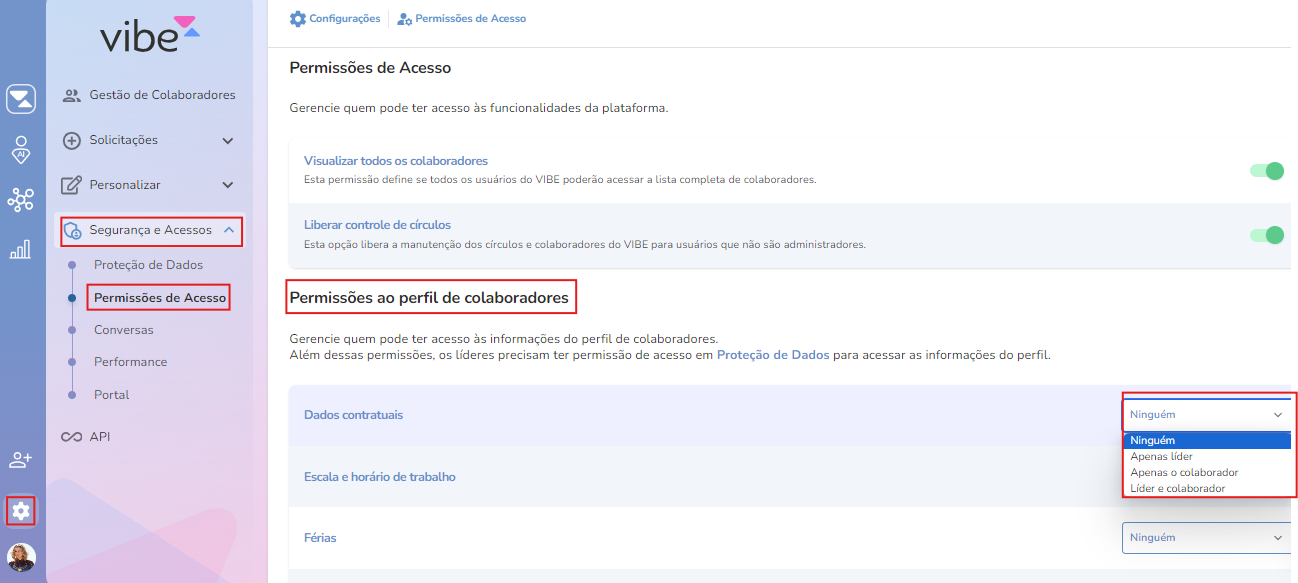Viewport: 1298px width, 583px height.
Task: Click the API infinity icon
Action: point(72,437)
